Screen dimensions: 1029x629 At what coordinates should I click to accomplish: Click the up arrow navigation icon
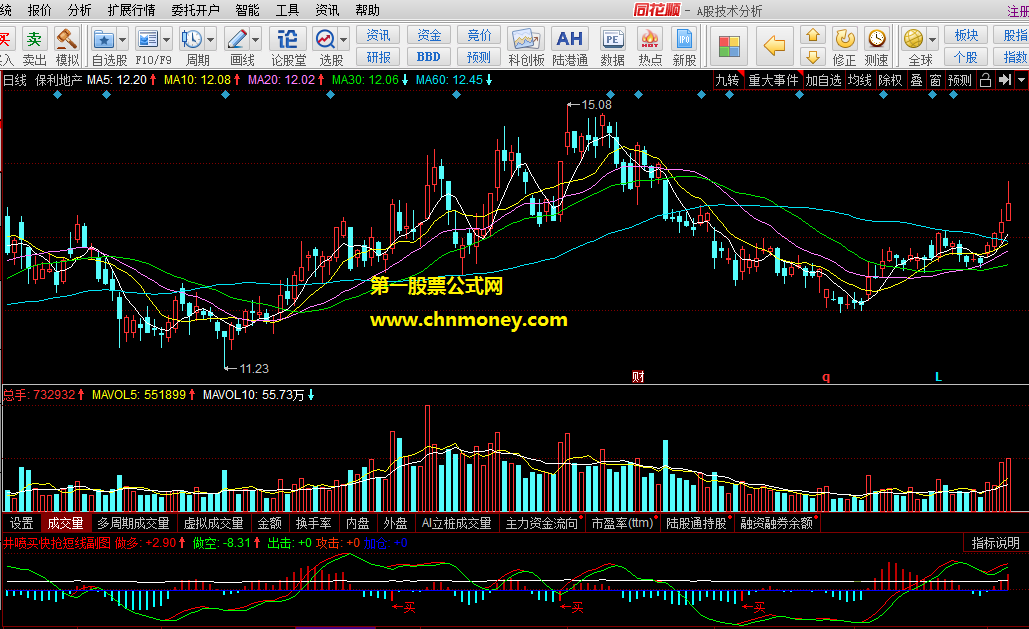click(x=812, y=35)
